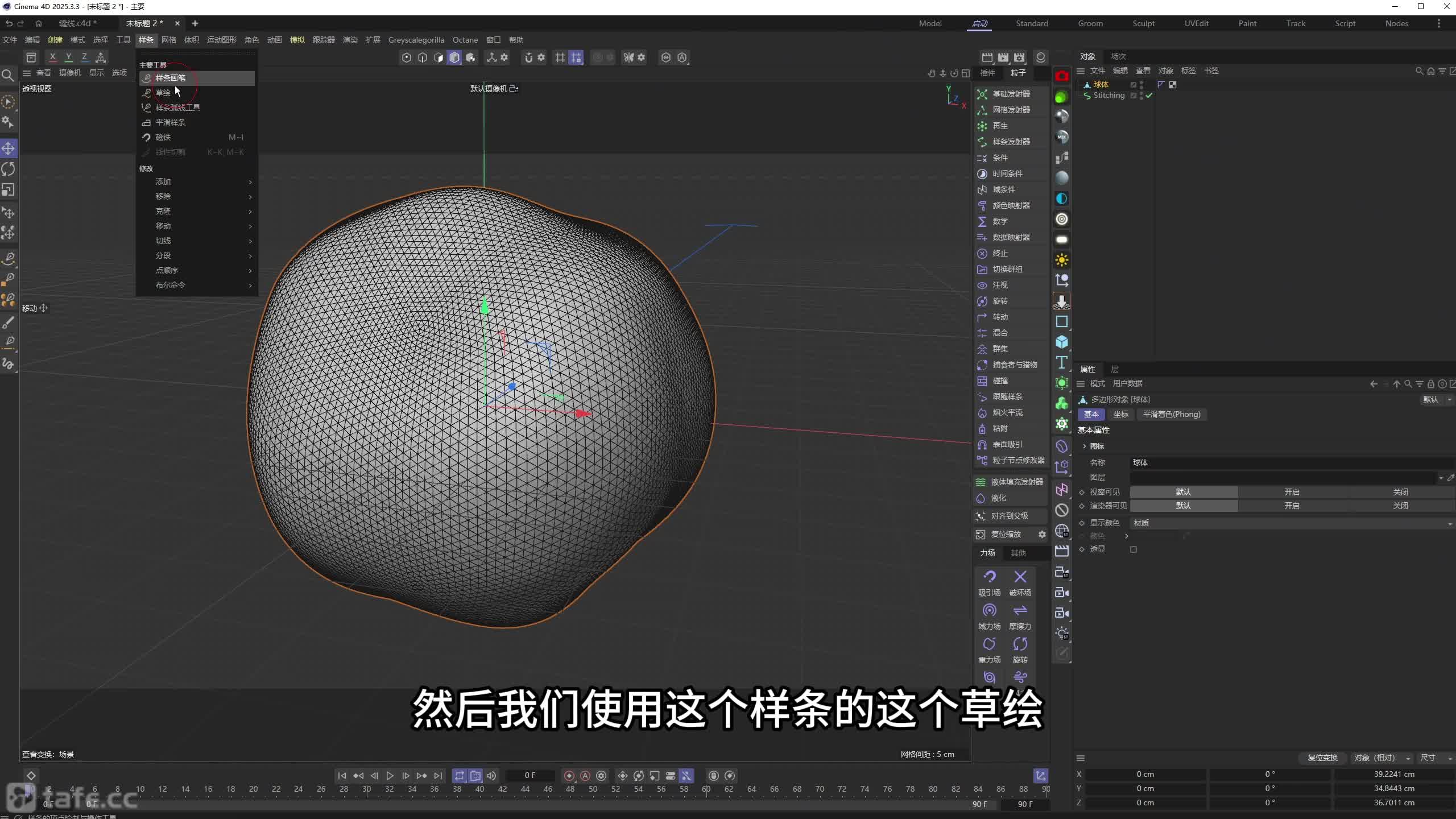Expand the 图标 section
Image resolution: width=1456 pixels, height=819 pixels.
click(x=1085, y=446)
